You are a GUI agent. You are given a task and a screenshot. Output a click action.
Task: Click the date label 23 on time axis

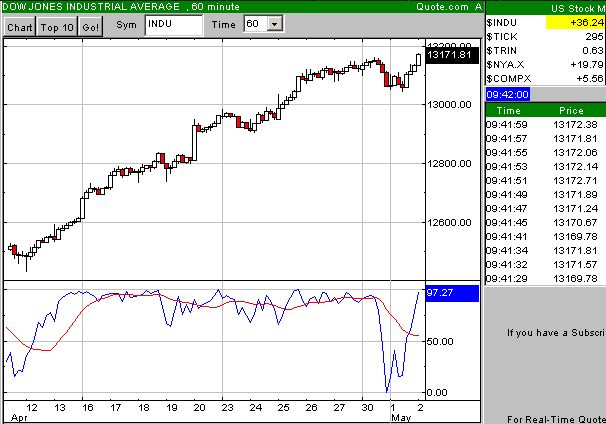pyautogui.click(x=227, y=407)
